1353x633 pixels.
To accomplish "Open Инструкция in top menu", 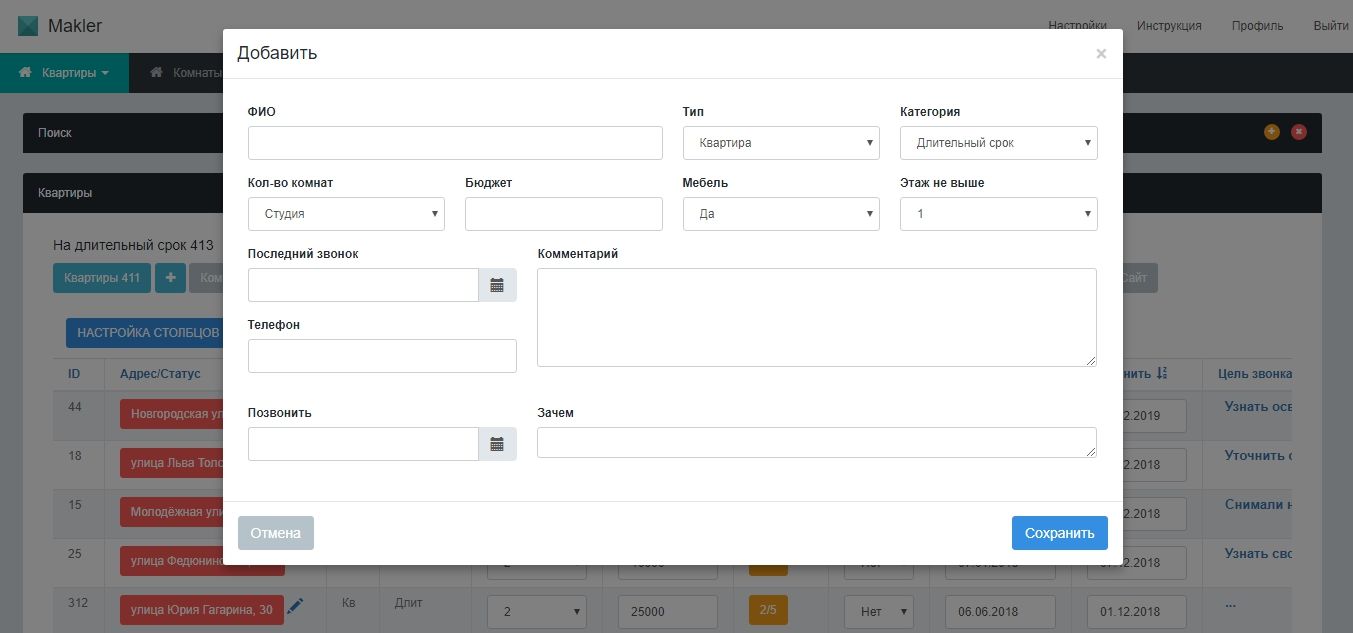I will click(1169, 26).
